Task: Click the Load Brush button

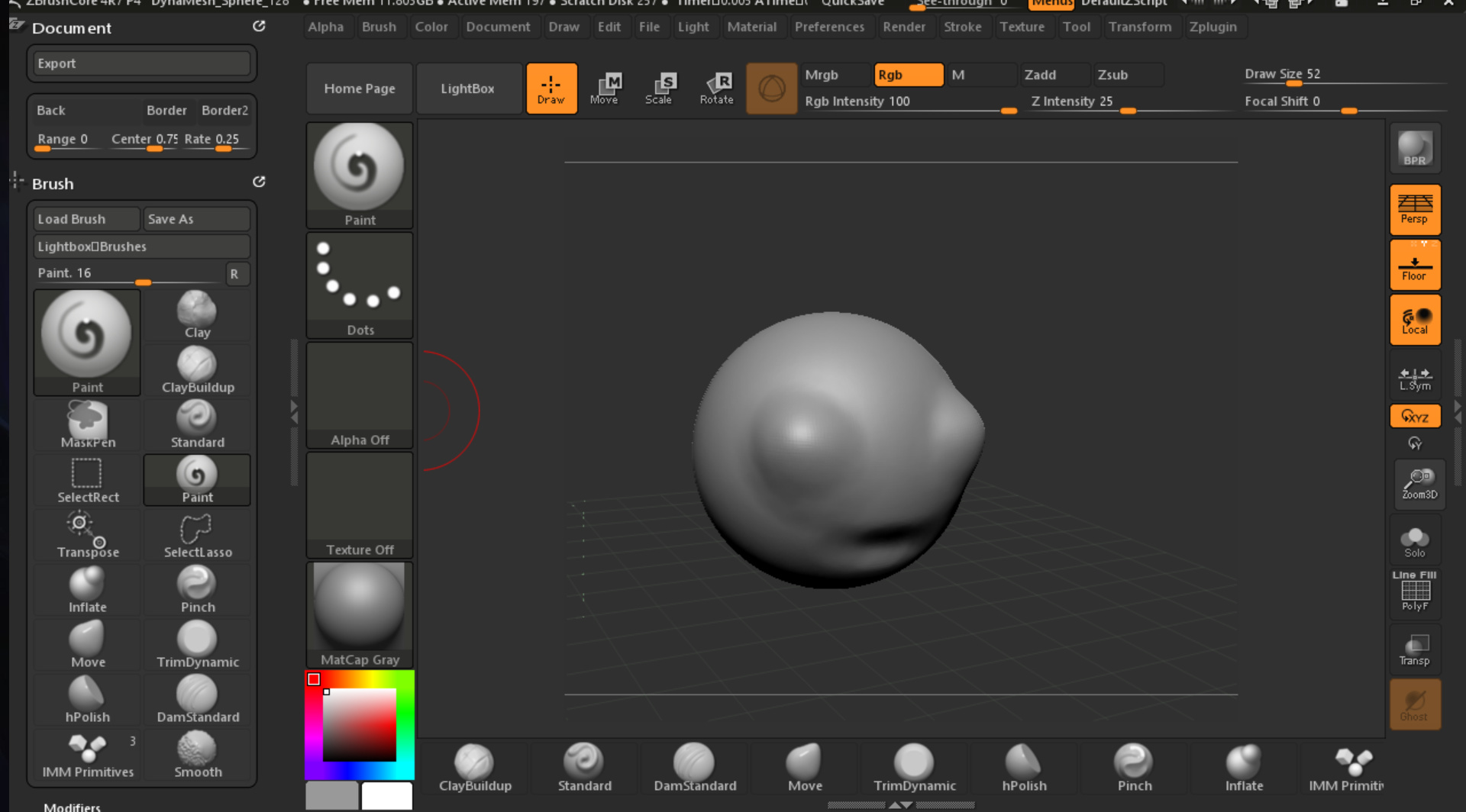Action: pyautogui.click(x=86, y=219)
